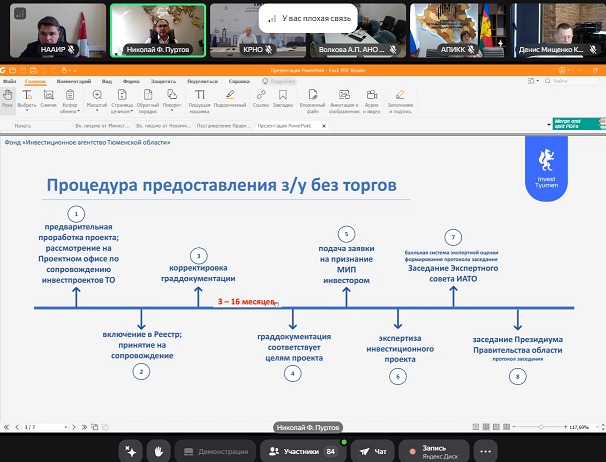Toggle the Подсвеченный highlight tool

tap(230, 97)
